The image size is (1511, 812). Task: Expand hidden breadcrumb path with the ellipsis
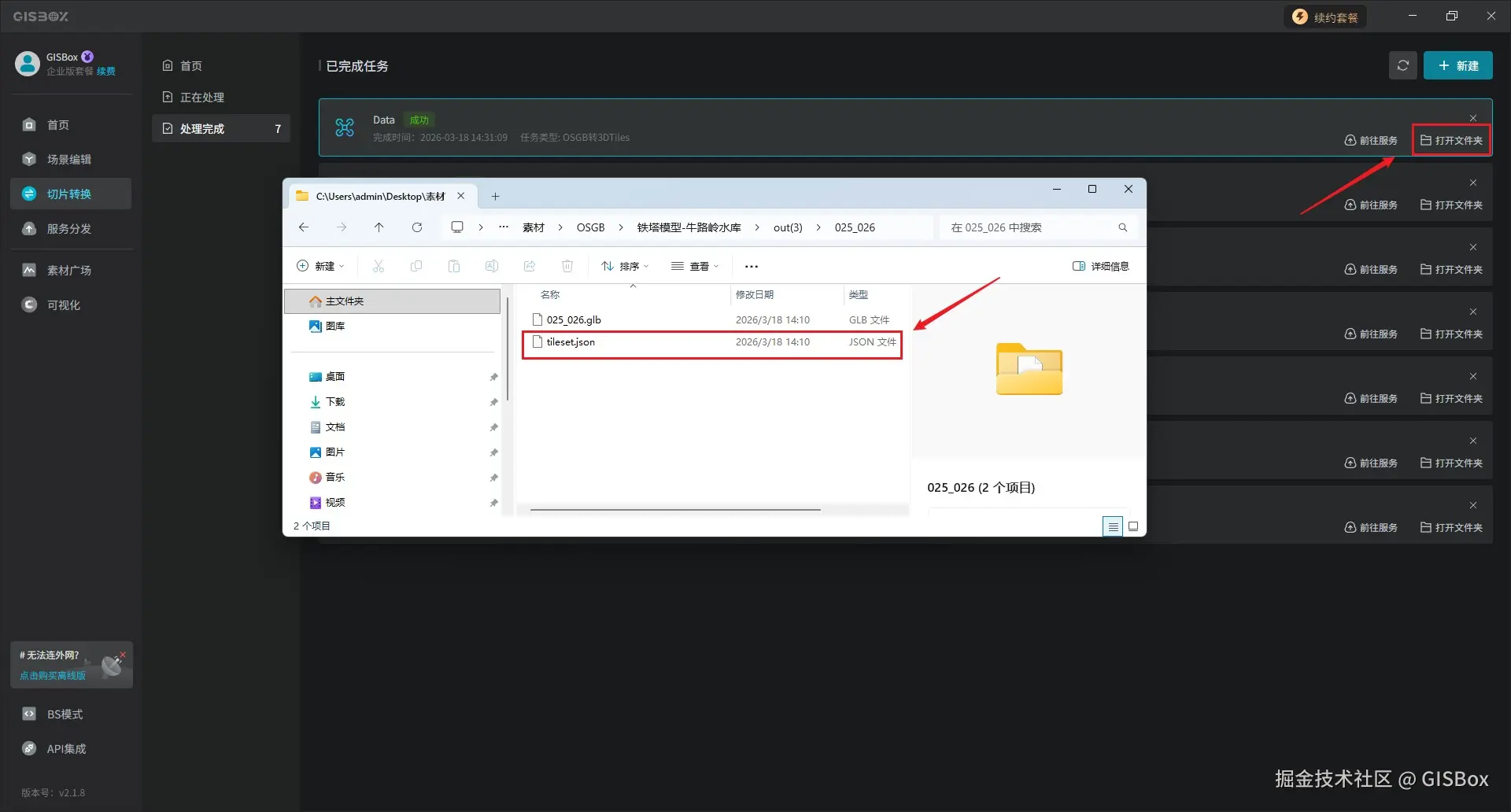click(x=504, y=227)
